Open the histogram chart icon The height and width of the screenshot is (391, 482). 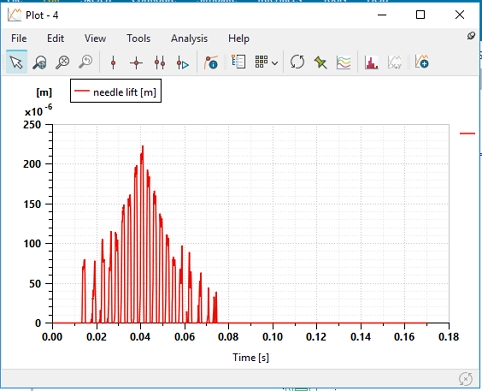click(x=371, y=62)
